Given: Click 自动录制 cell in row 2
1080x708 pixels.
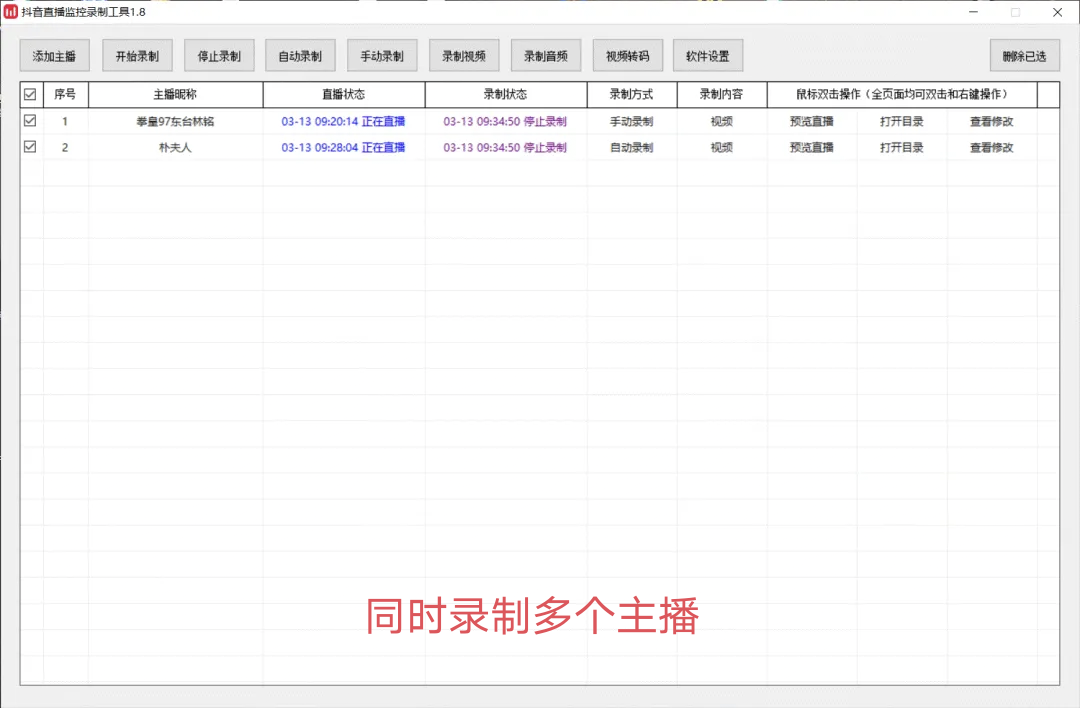Looking at the screenshot, I should tap(632, 147).
